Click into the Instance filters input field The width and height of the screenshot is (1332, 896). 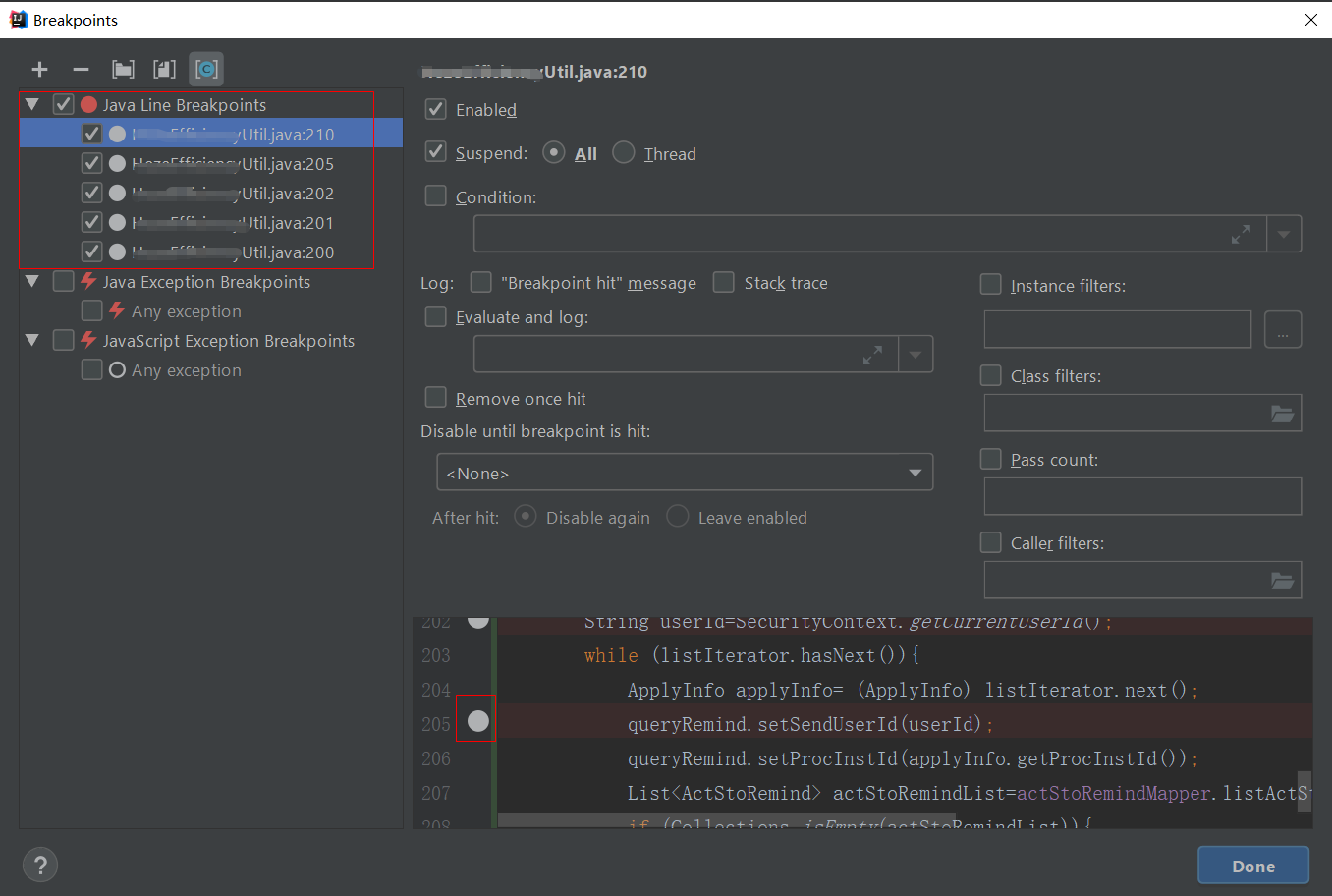coord(1118,329)
